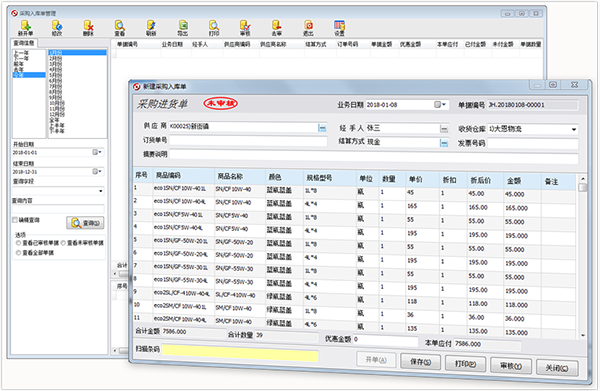Click the 发票号码 input field

(x=532, y=144)
